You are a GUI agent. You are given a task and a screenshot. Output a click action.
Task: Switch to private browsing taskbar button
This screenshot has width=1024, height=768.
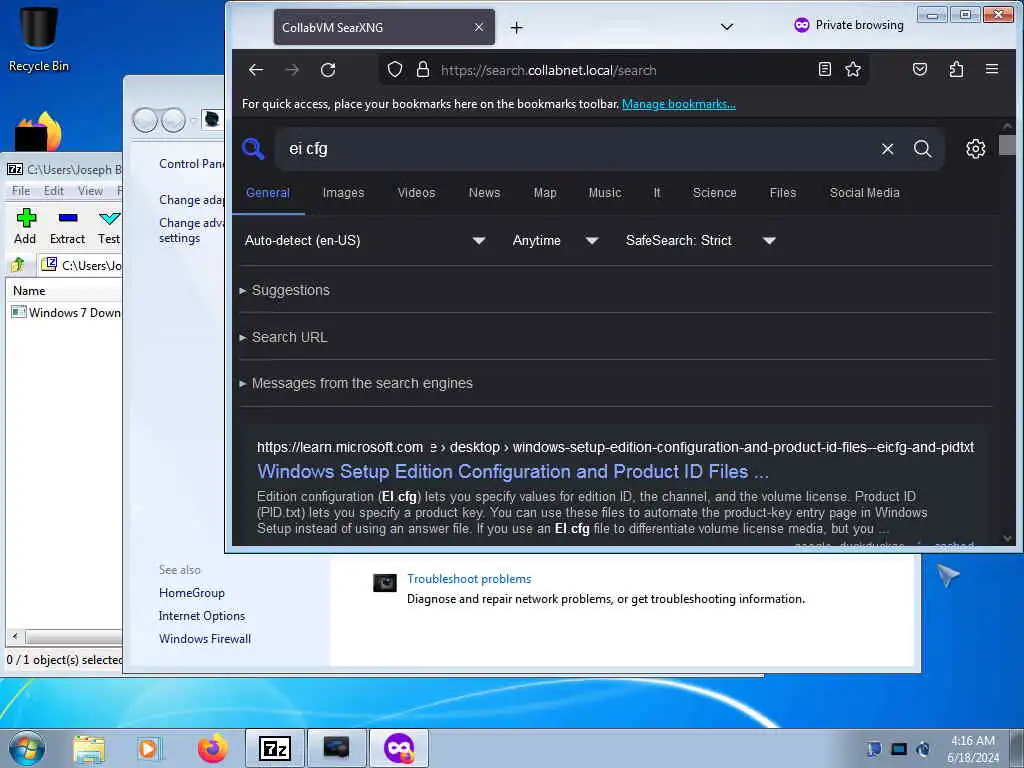click(399, 749)
